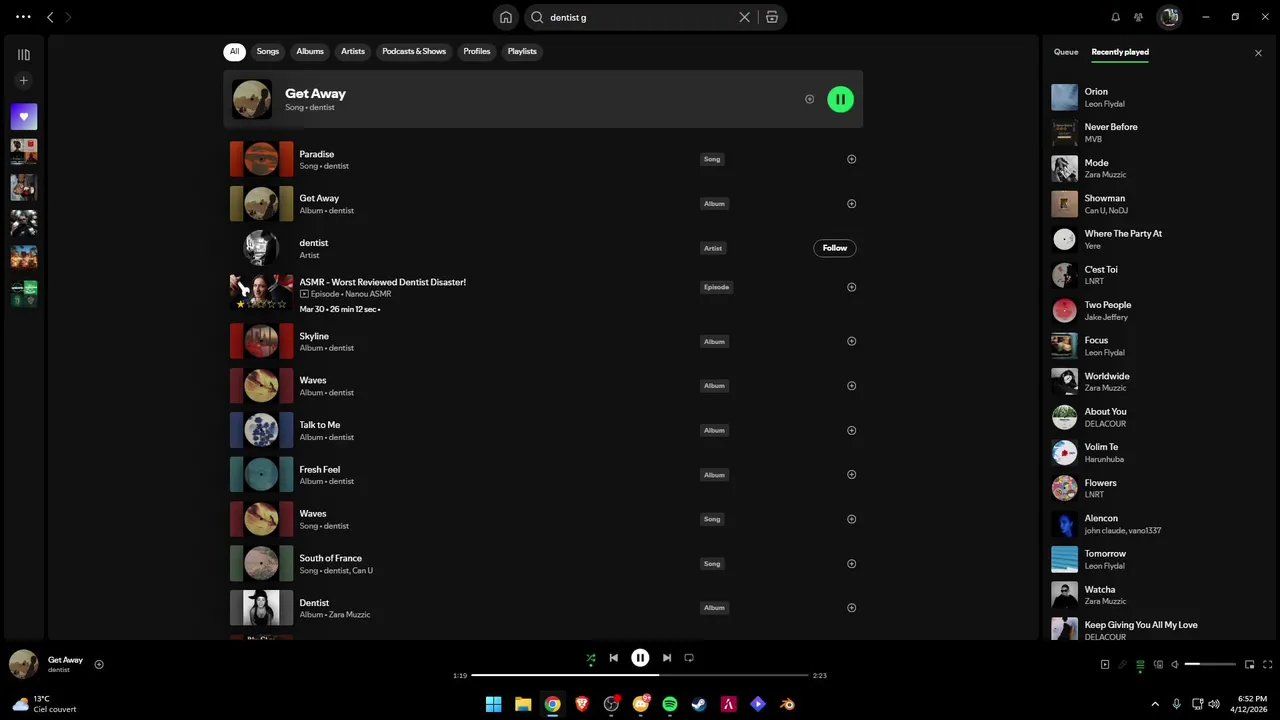Add Paradise to Liked Songs
Image resolution: width=1280 pixels, height=720 pixels.
(x=852, y=159)
